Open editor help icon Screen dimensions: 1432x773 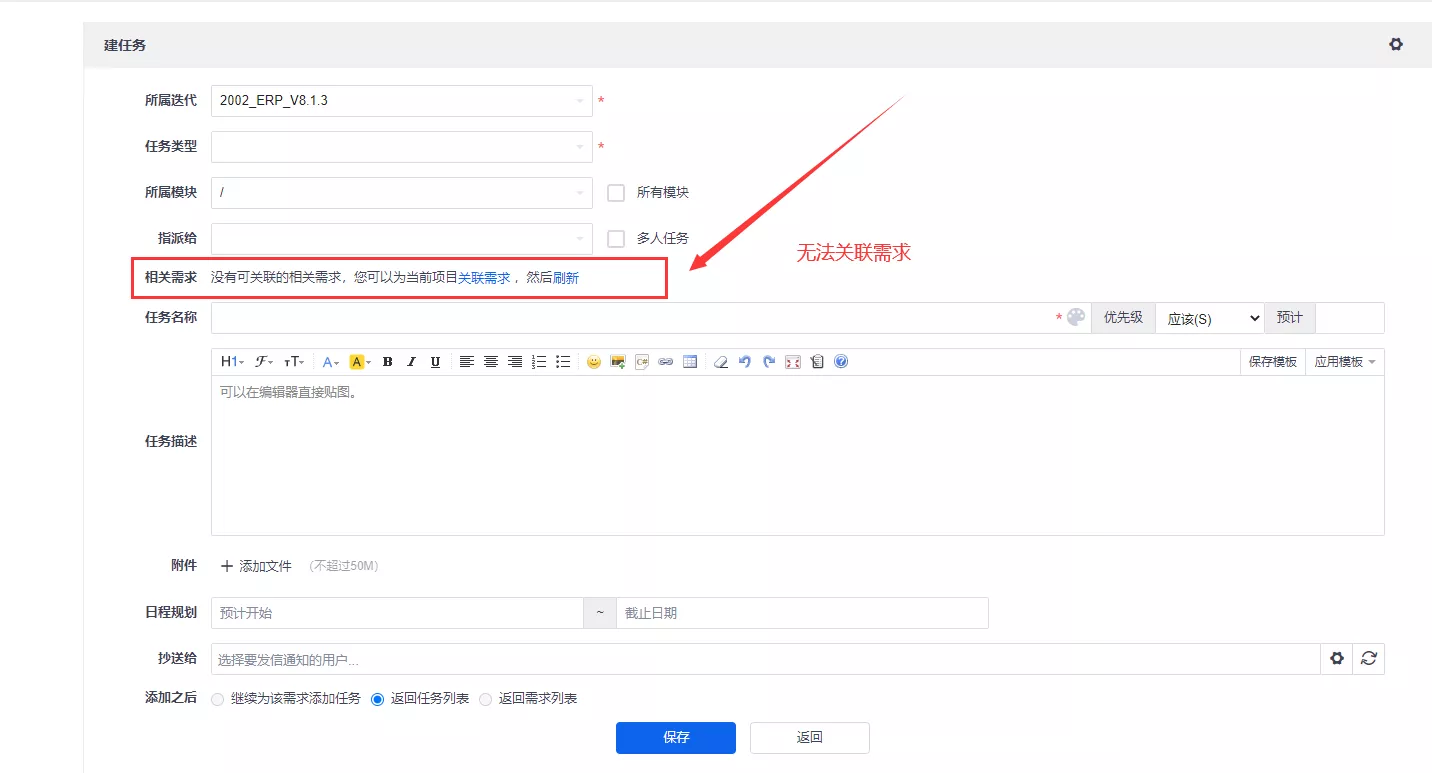(x=841, y=362)
